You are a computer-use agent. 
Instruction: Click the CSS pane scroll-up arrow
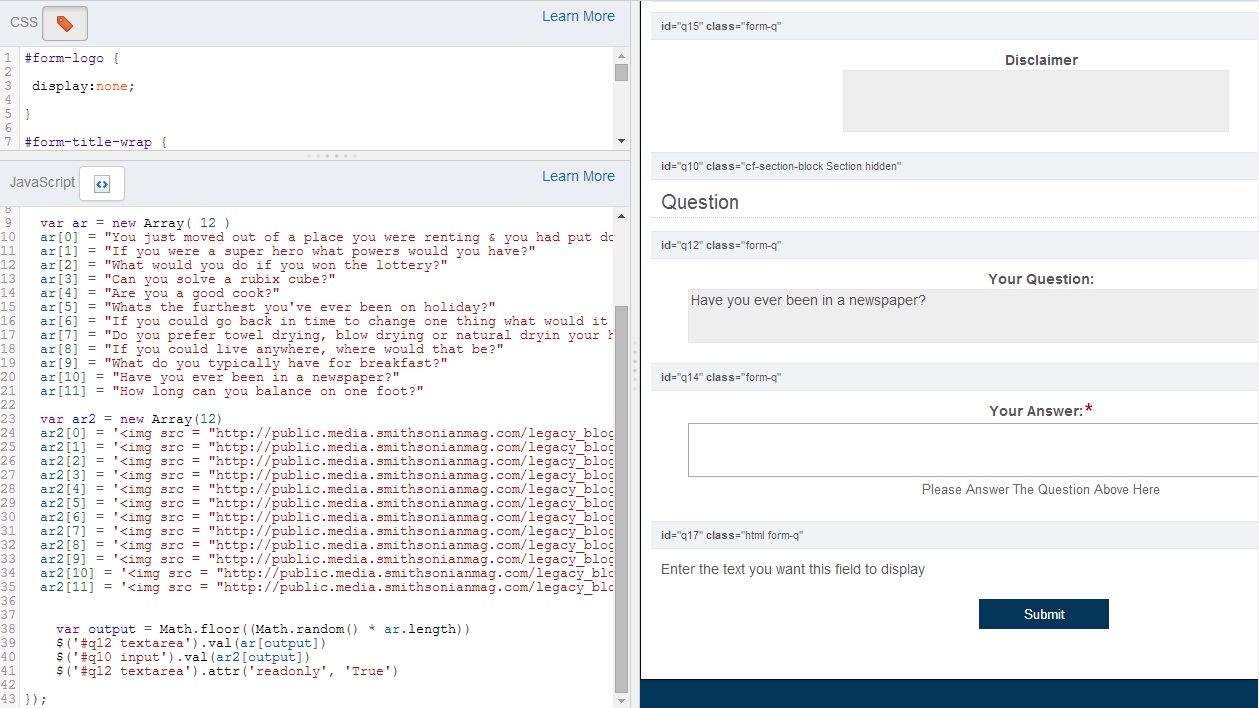(x=621, y=55)
